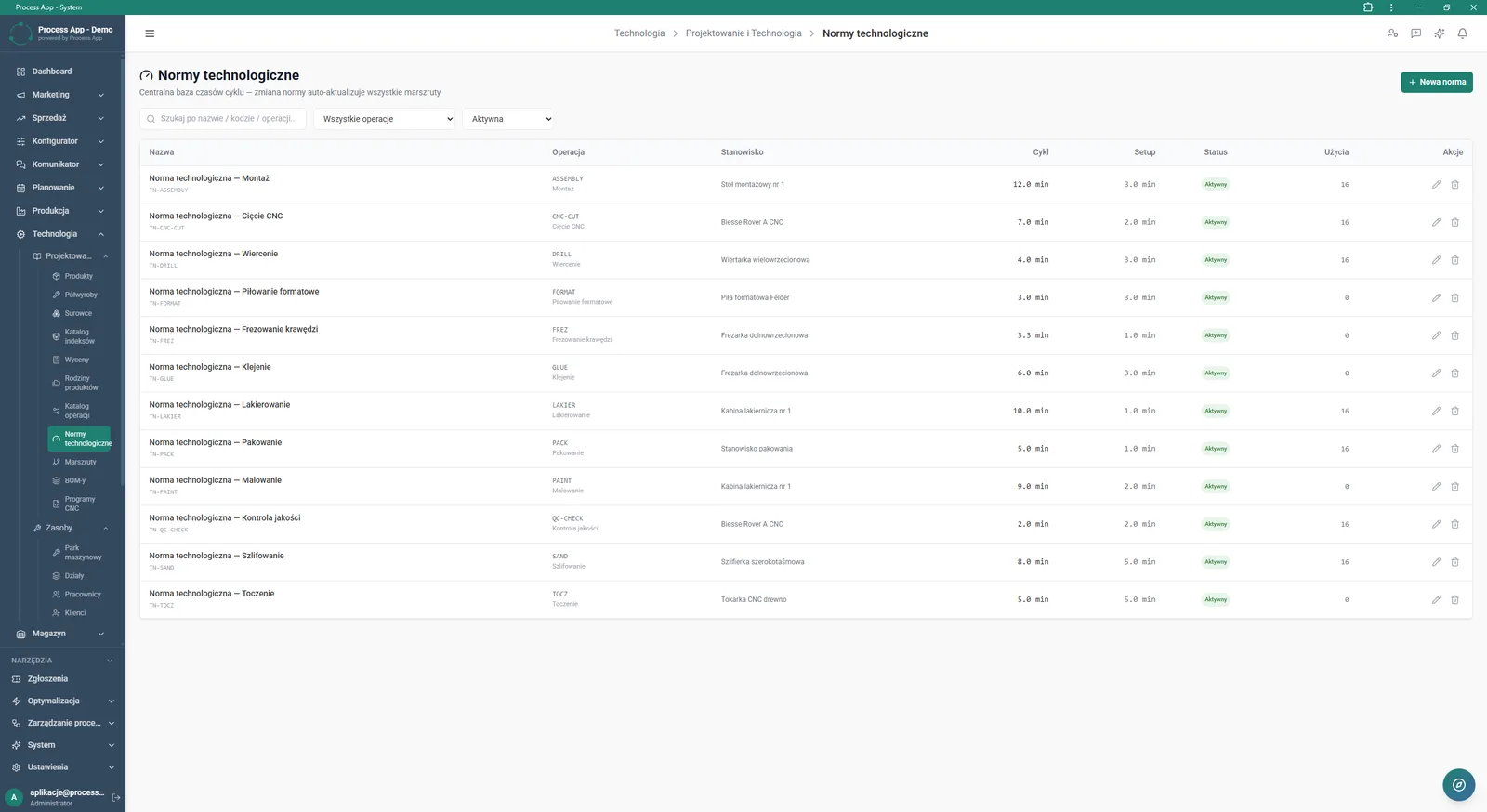Delete the Szlifowanie norm trash icon
This screenshot has height=812, width=1487.
1454,562
